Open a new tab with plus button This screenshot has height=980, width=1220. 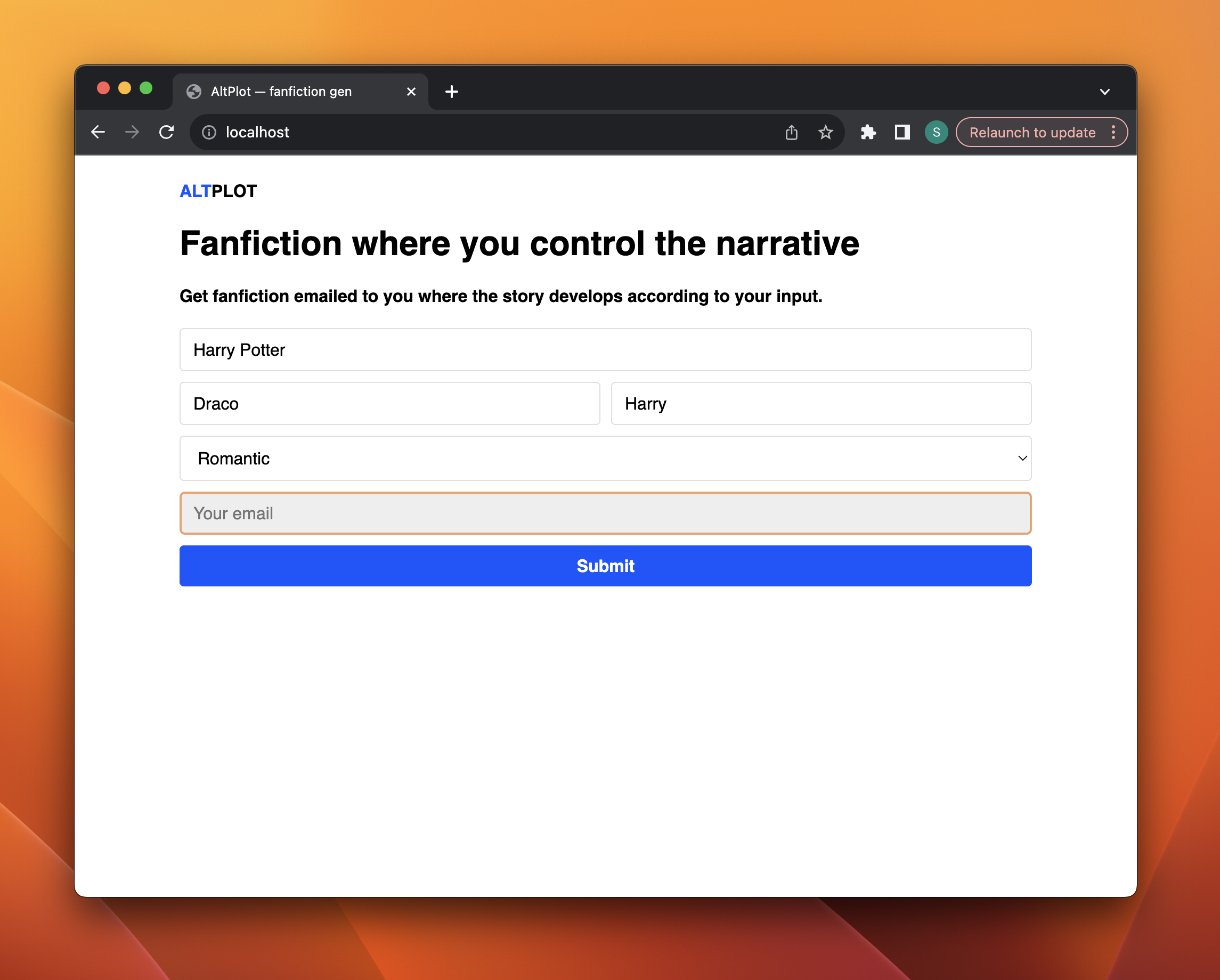(451, 92)
